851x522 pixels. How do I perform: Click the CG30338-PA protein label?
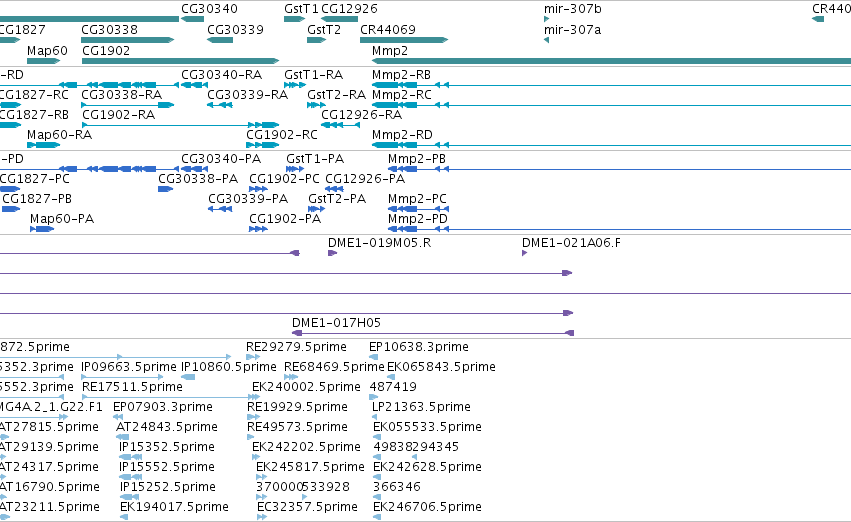198,179
